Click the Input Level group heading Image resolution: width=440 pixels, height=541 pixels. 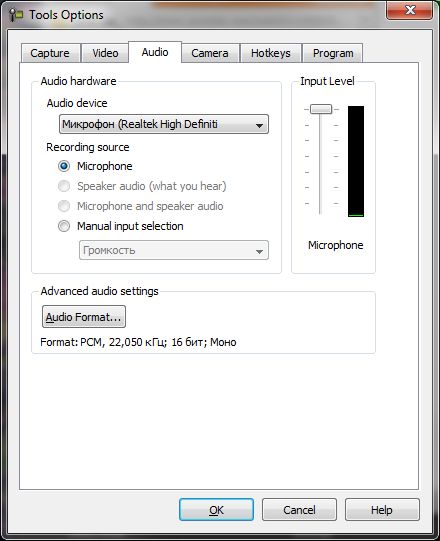pyautogui.click(x=327, y=81)
